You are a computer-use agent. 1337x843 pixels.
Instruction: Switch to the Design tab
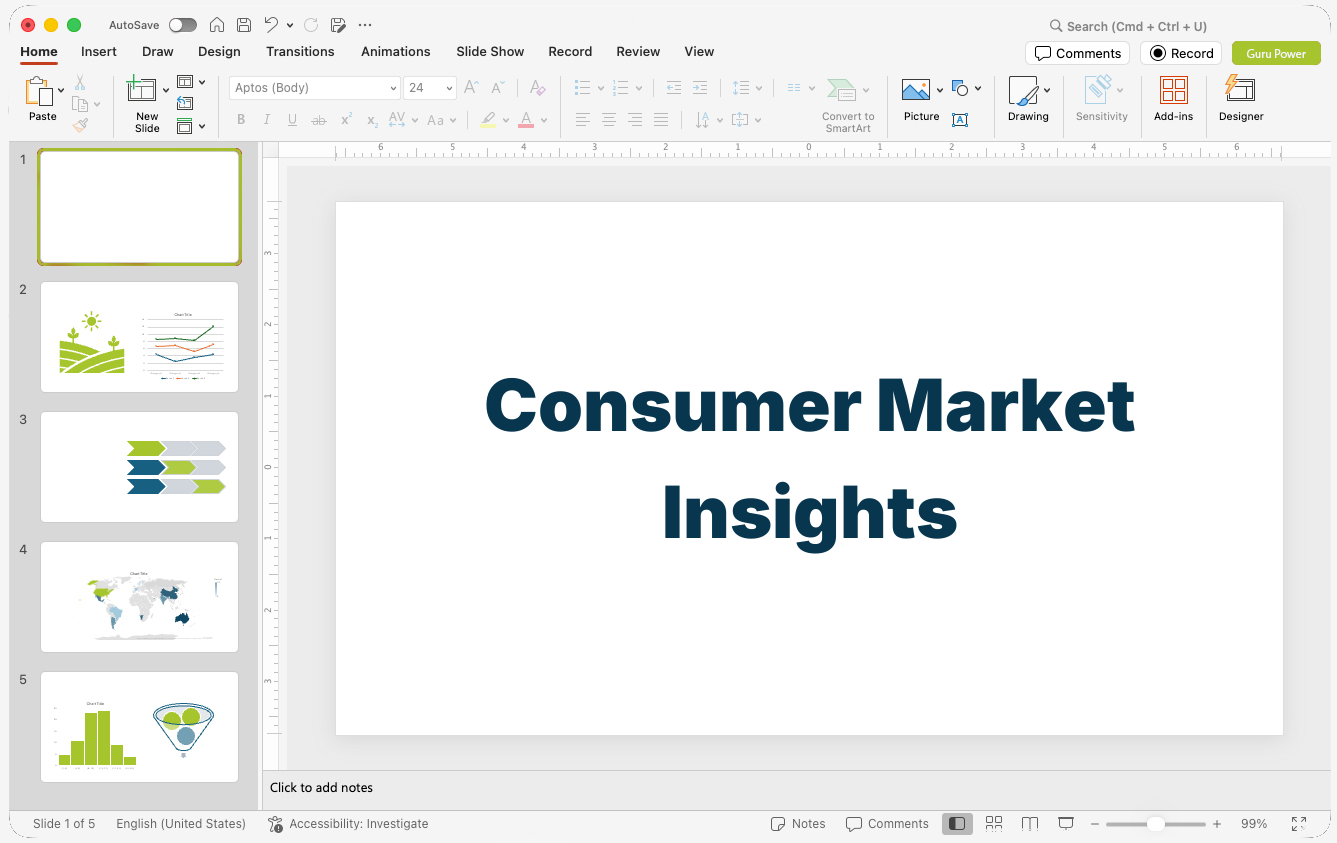click(219, 52)
